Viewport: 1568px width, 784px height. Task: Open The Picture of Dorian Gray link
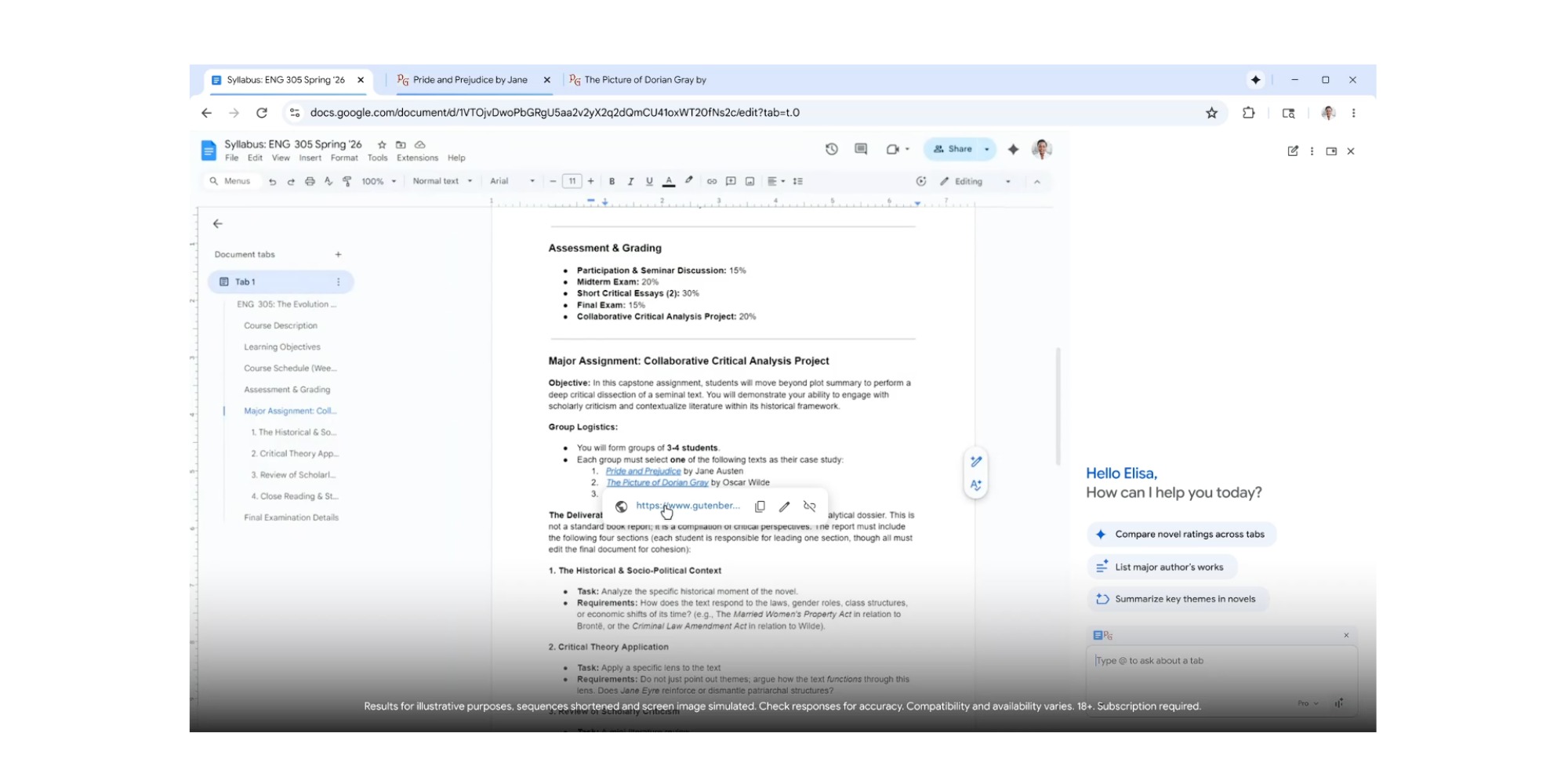[657, 483]
